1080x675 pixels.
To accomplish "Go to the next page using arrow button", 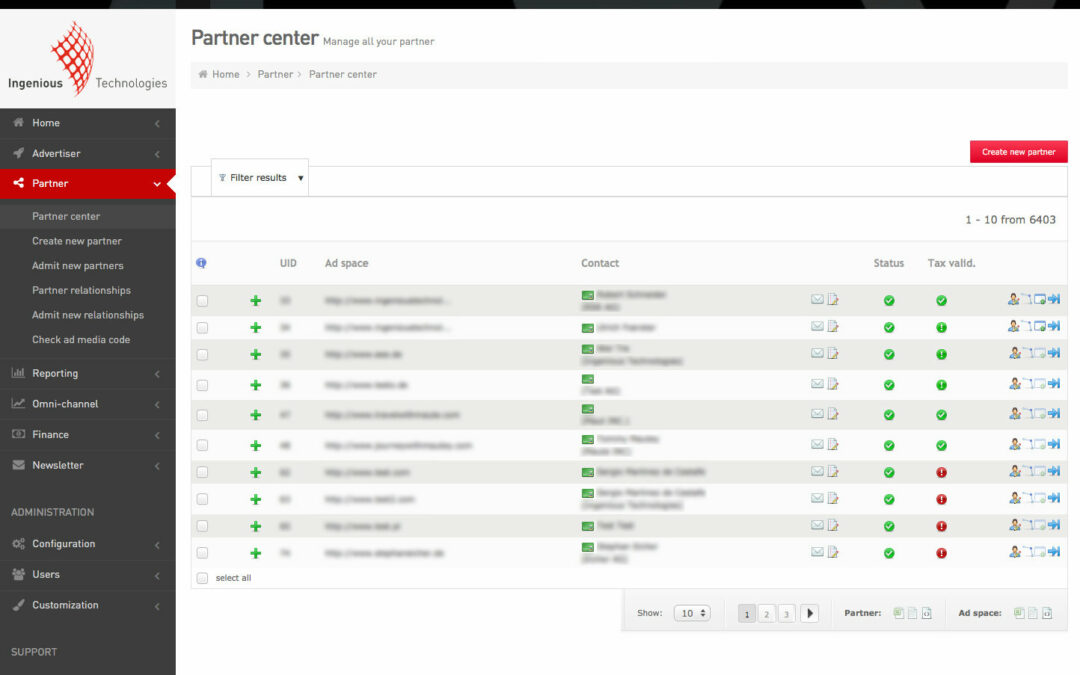I will pos(809,613).
